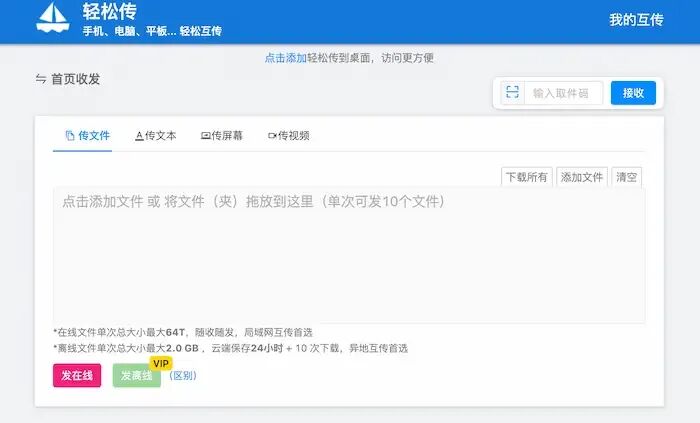
Task: Click the sailboat logo icon
Action: click(x=53, y=18)
